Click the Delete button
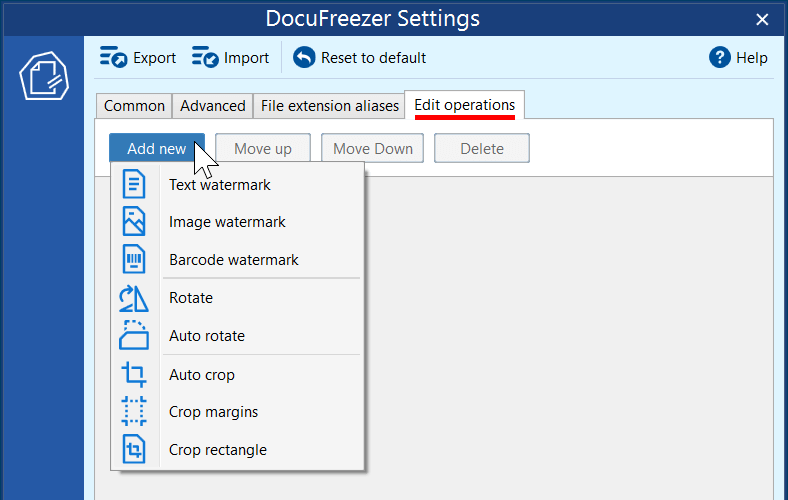 482,148
